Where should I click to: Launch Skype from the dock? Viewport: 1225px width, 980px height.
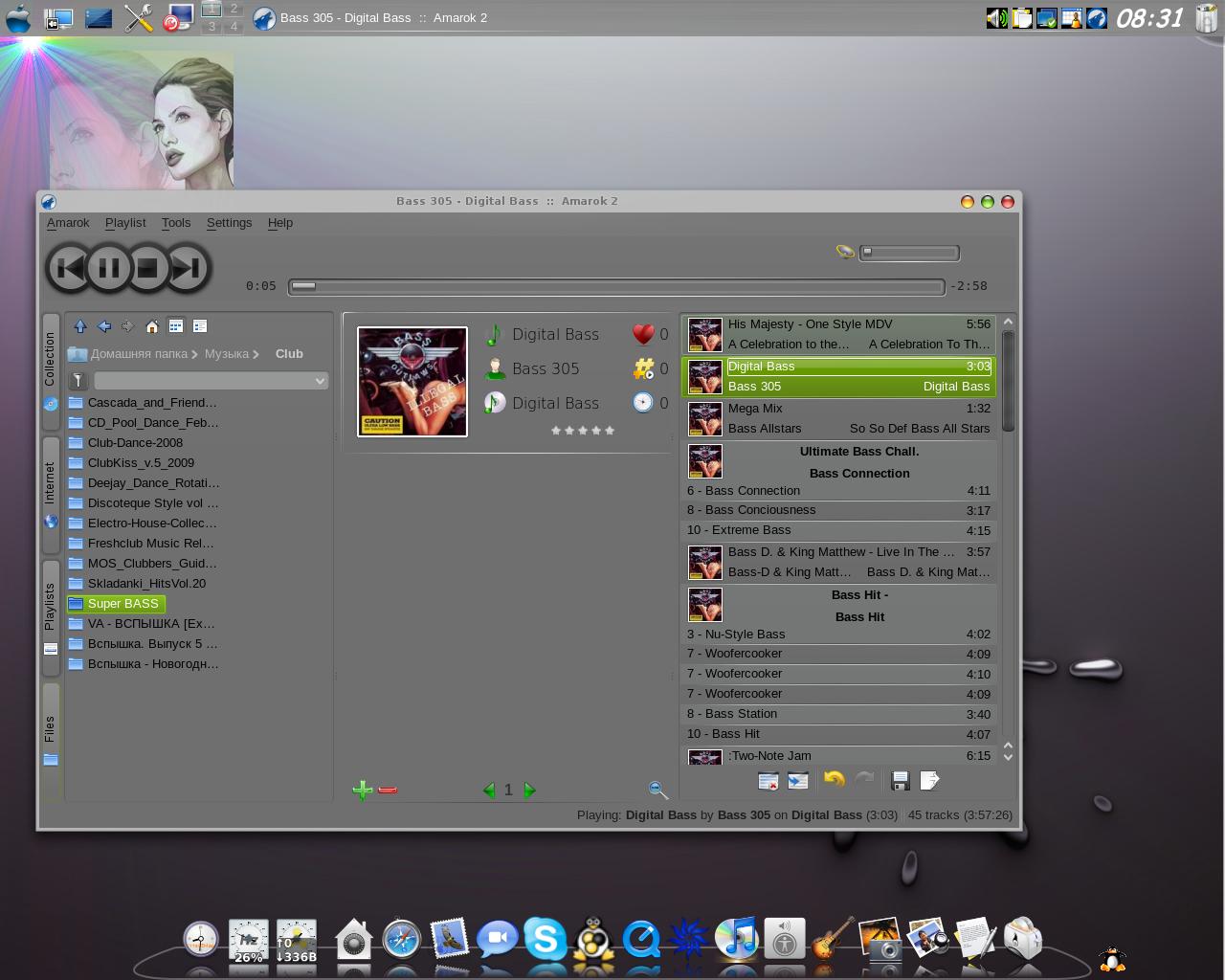[545, 939]
